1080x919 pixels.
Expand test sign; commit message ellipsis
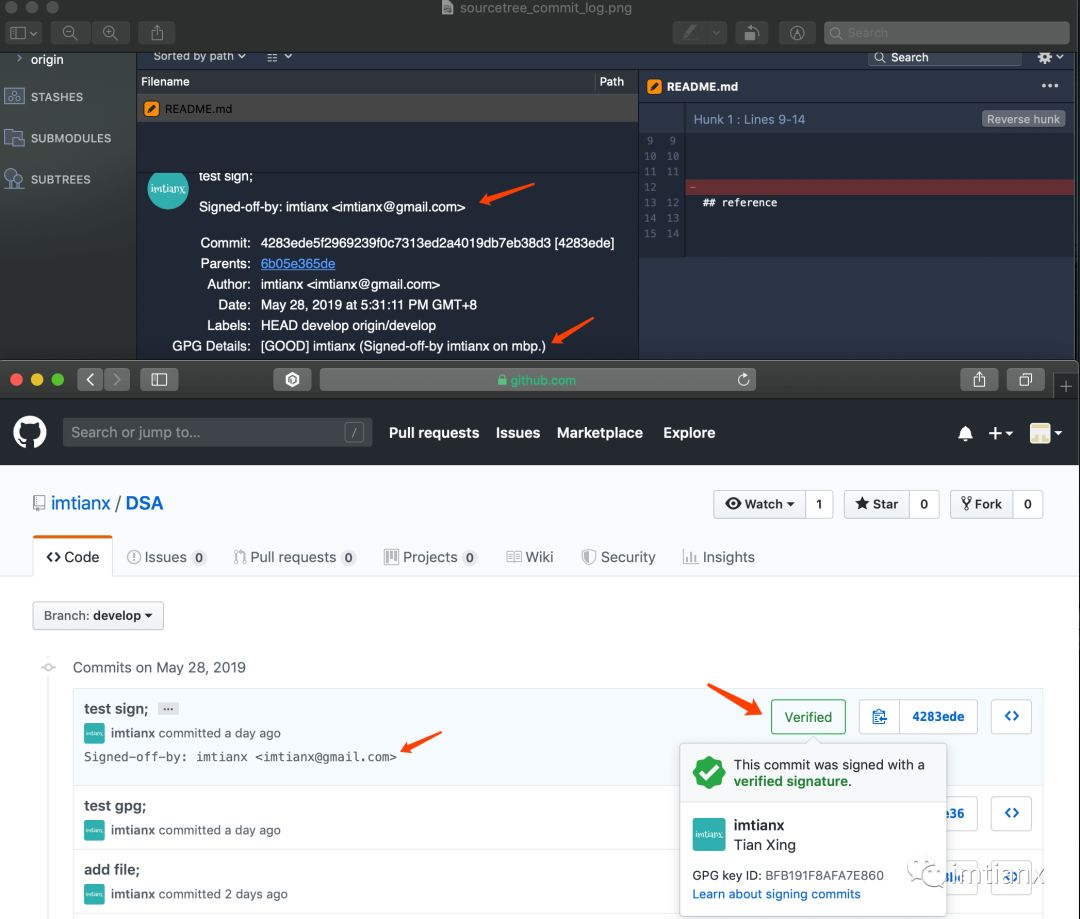[168, 708]
